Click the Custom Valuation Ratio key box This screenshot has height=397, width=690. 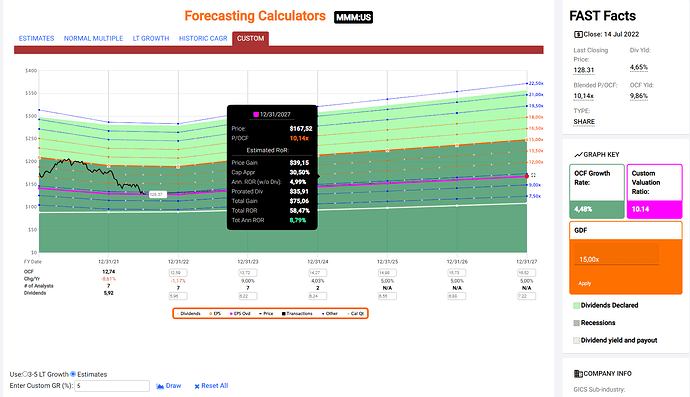[654, 191]
